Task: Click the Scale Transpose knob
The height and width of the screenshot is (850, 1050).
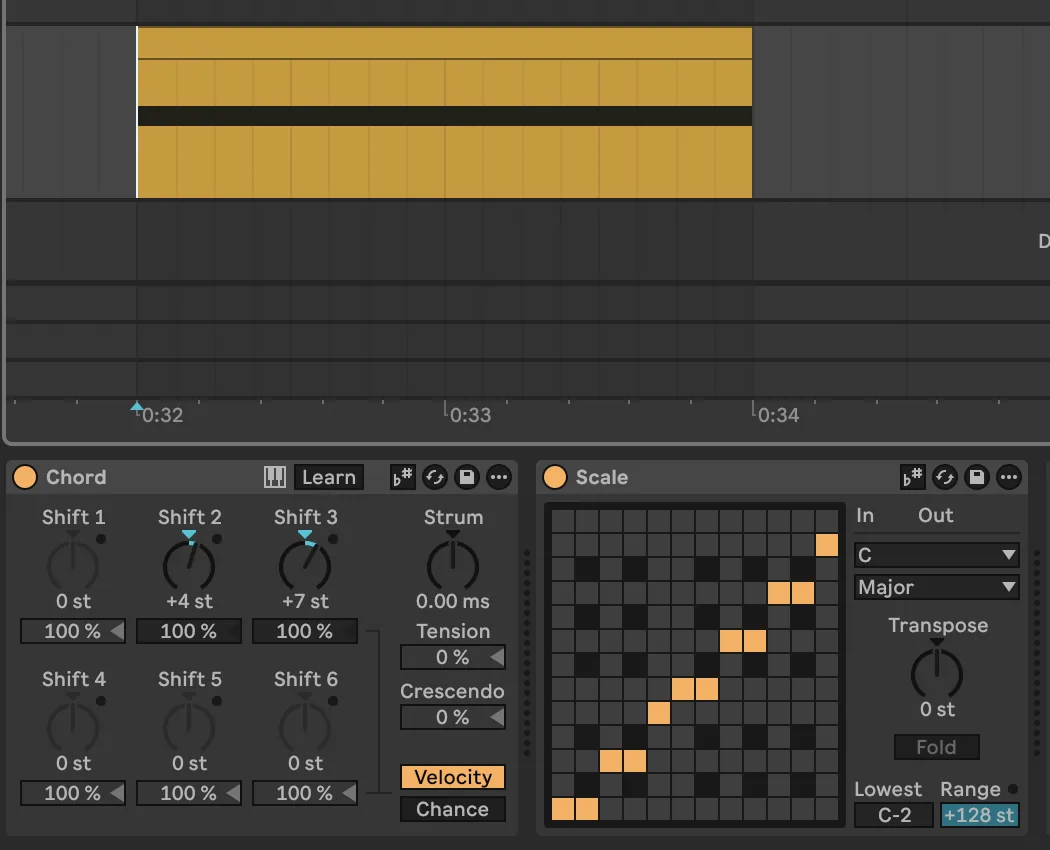Action: pos(937,673)
